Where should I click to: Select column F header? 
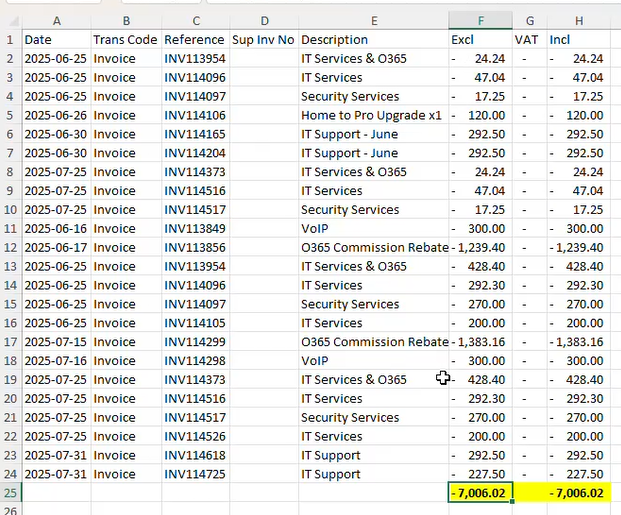tap(480, 20)
